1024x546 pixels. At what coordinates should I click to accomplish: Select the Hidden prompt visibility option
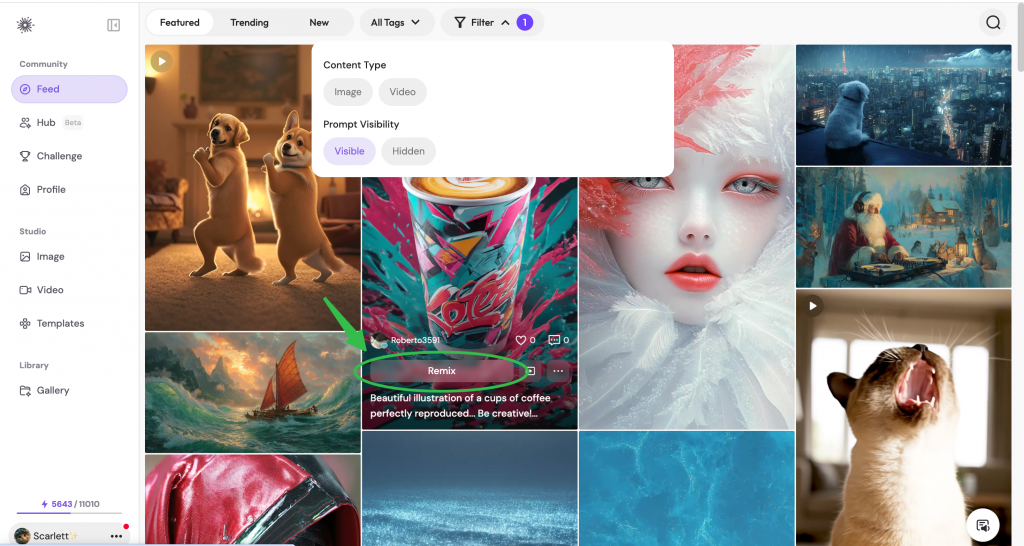click(408, 151)
